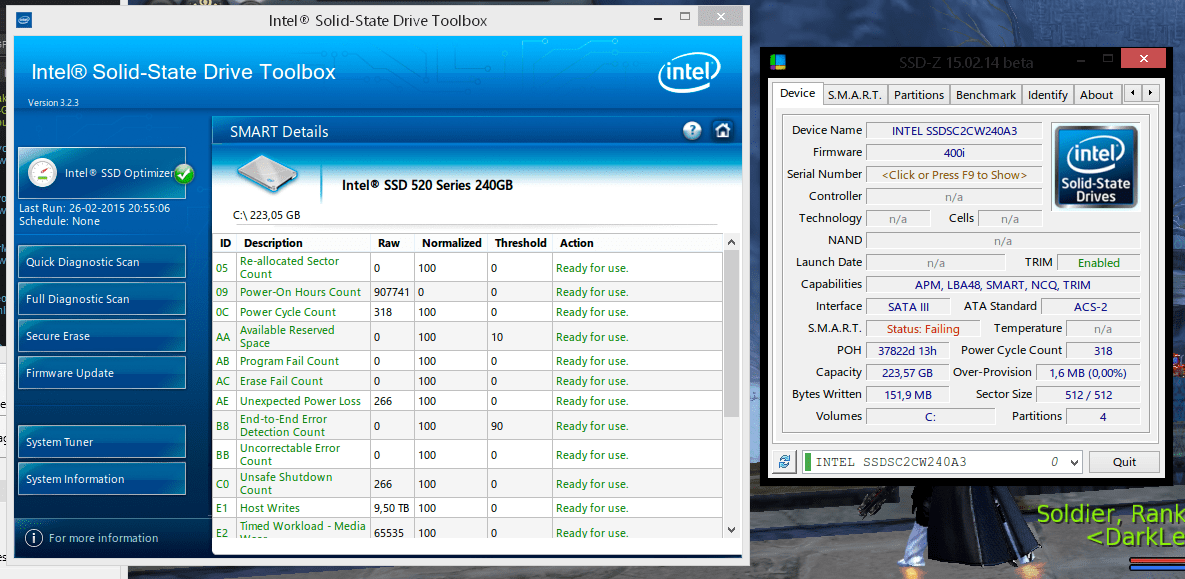Reveal serial number by clicking its field
1185x579 pixels.
[x=954, y=175]
